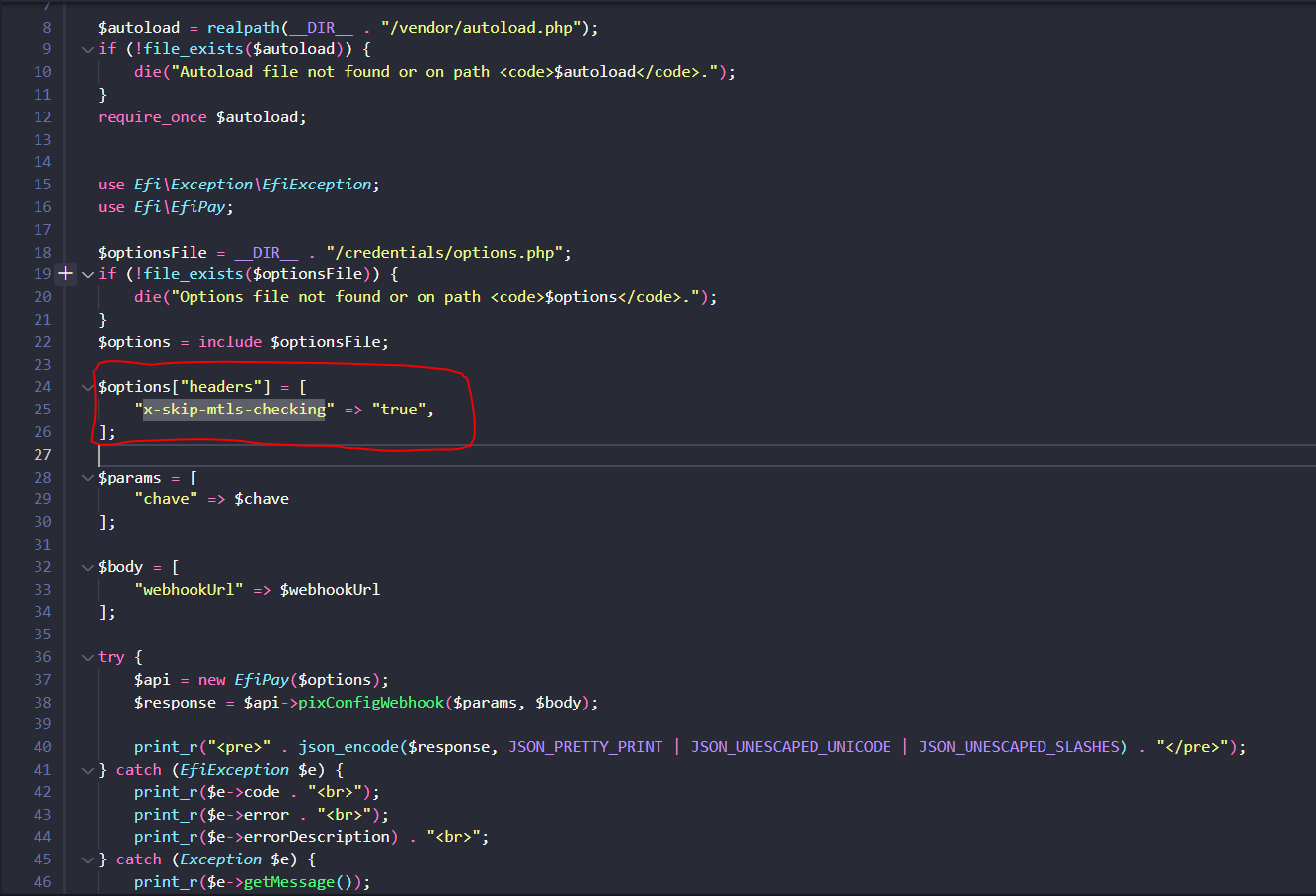Click Efi\EfiPay in use statement
Viewport: 1316px width, 896px height.
180,207
